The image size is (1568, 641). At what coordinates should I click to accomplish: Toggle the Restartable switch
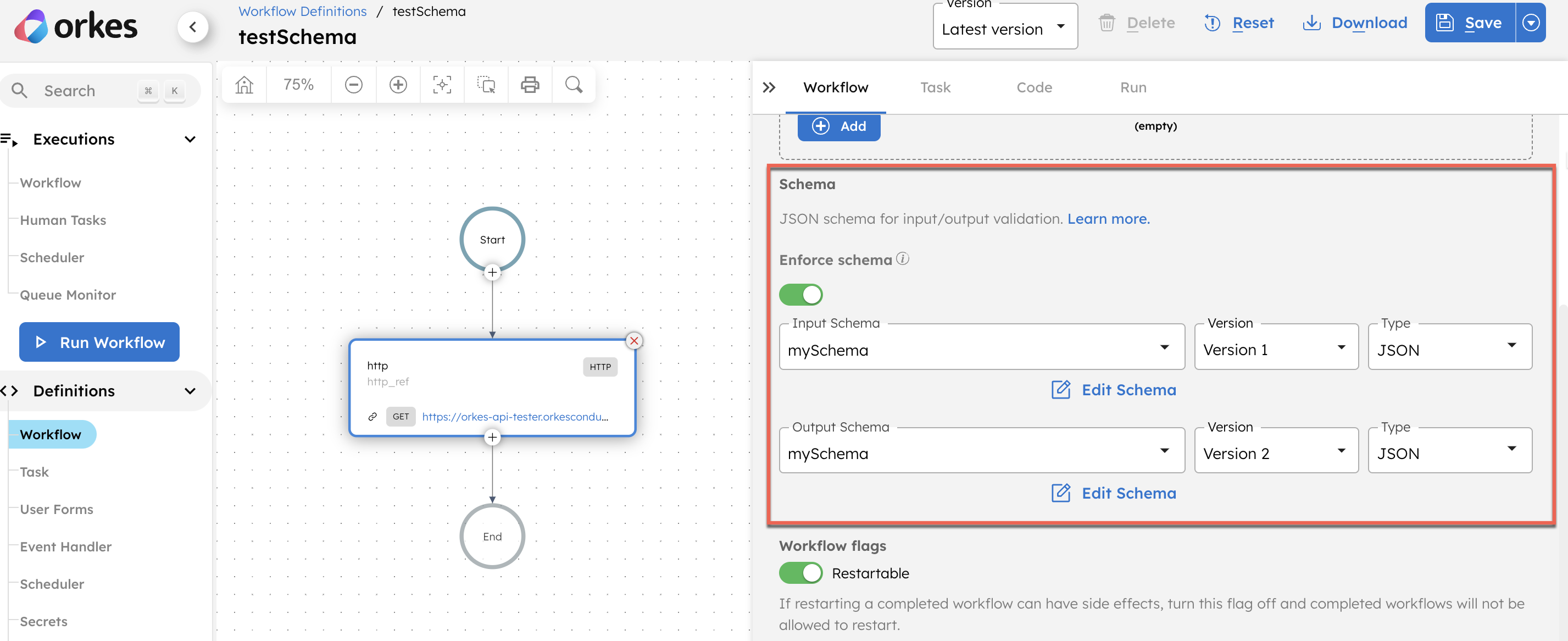800,573
